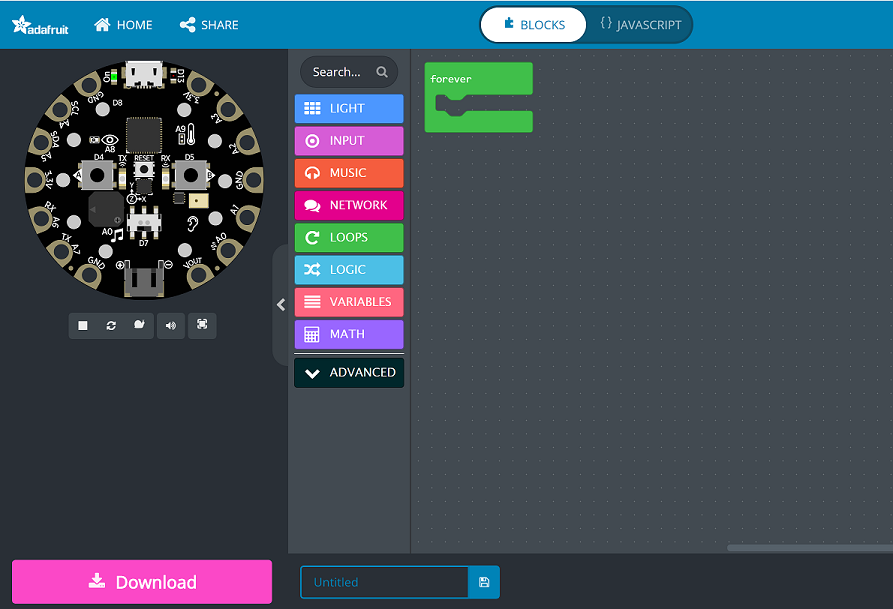Click the save project disk icon
The height and width of the screenshot is (609, 893).
[484, 582]
